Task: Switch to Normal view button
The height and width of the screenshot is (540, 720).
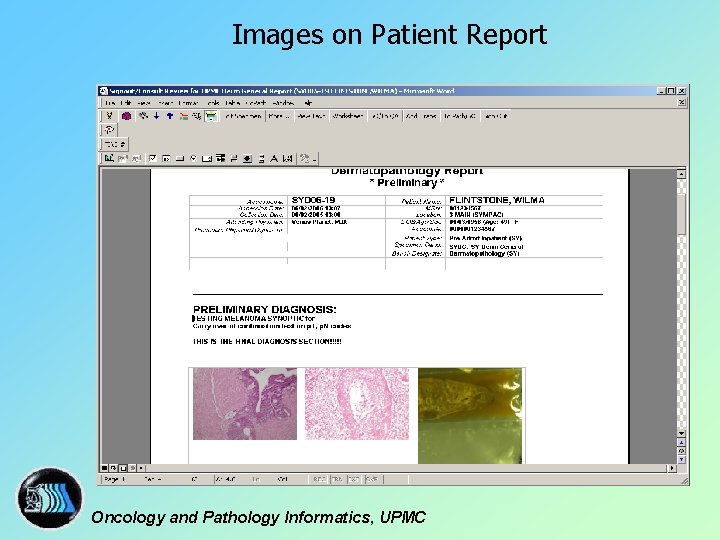Action: (105, 468)
